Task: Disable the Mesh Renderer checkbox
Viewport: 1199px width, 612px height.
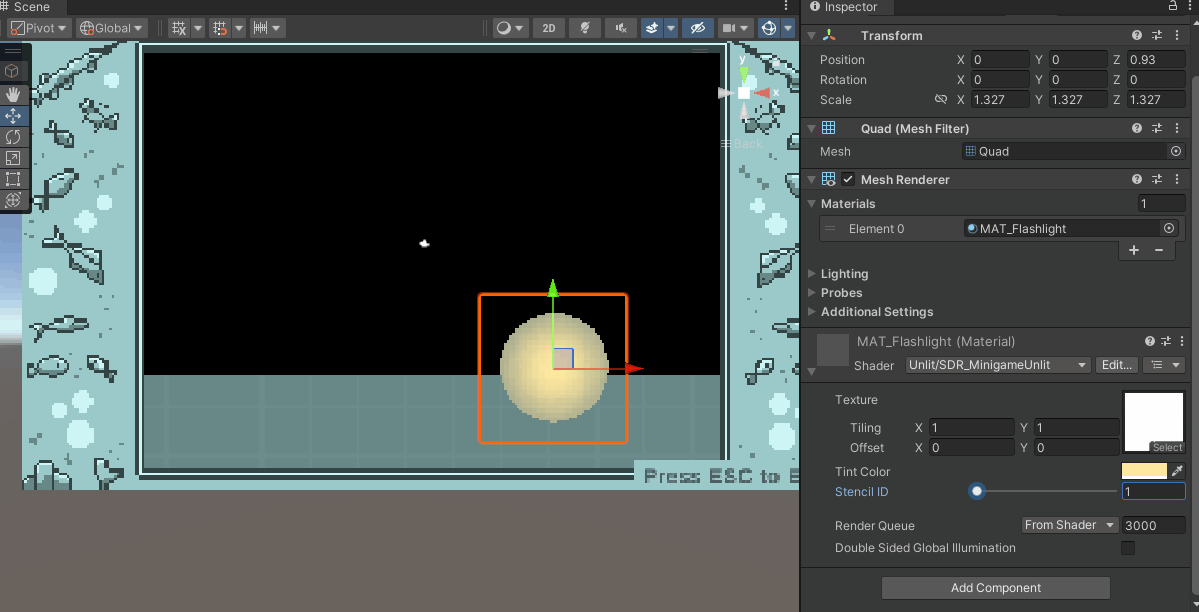Action: tap(847, 179)
